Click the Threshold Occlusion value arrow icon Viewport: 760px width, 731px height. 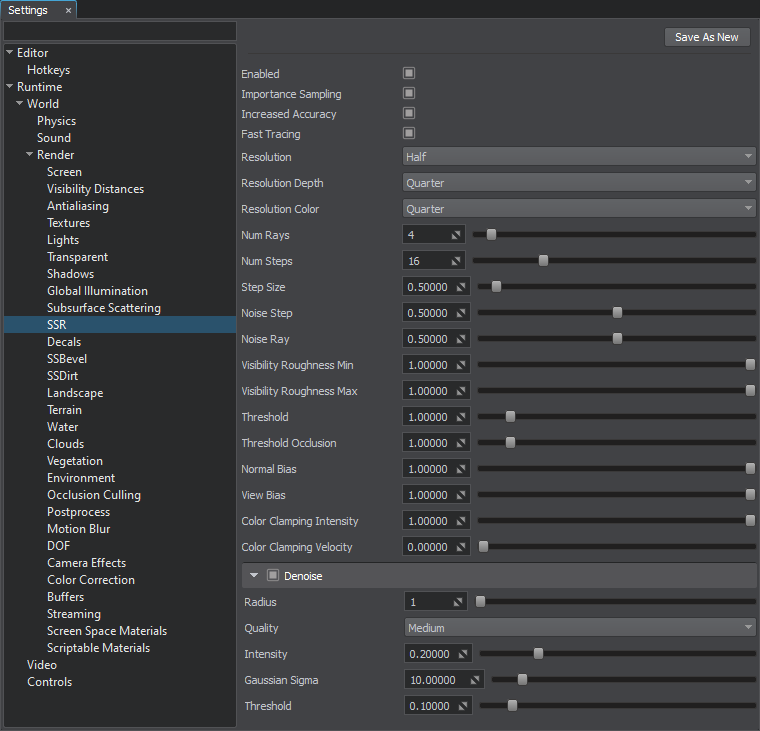coord(461,443)
